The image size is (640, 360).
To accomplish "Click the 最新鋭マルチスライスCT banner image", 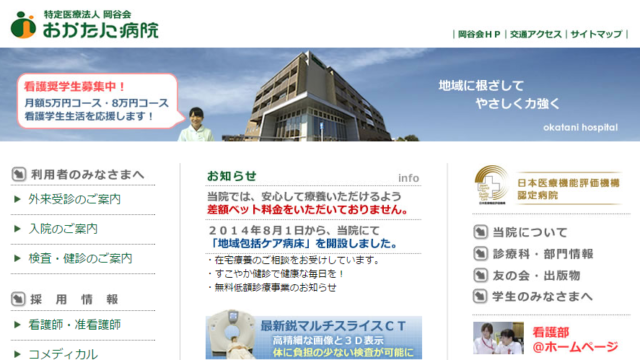I will pyautogui.click(x=313, y=335).
